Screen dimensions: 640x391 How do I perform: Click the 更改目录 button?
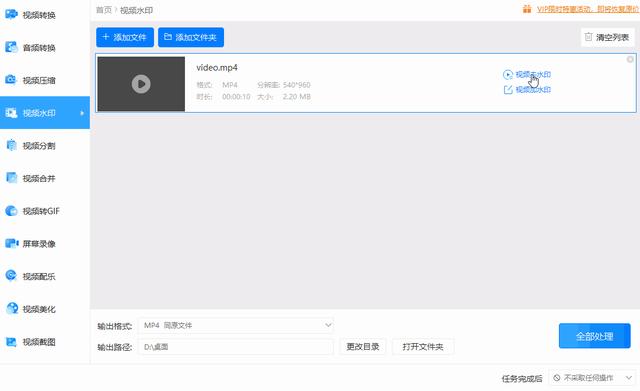point(363,347)
